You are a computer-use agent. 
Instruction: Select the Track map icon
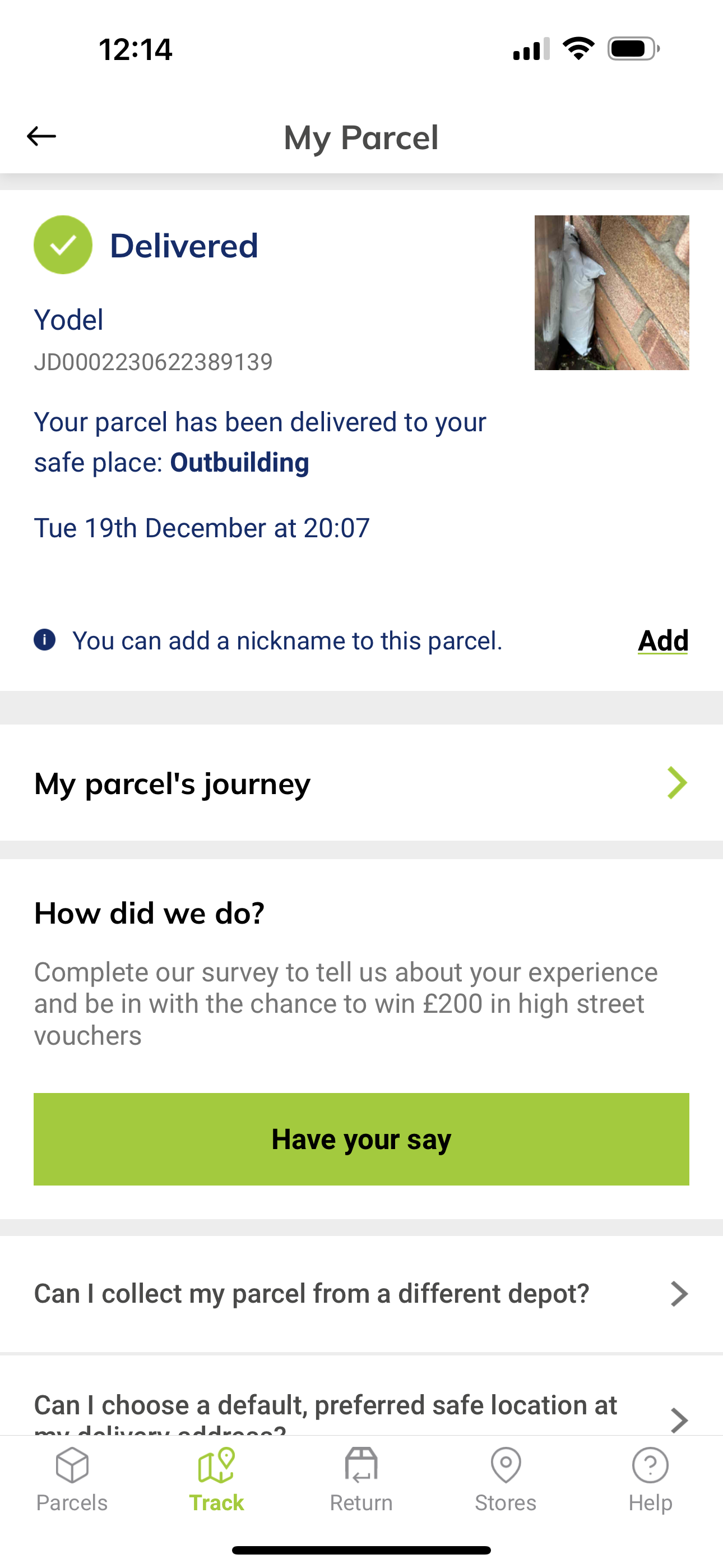[x=216, y=1465]
